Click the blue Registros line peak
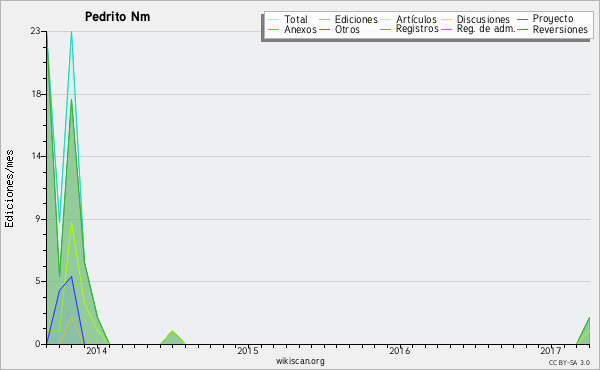 tap(71, 277)
